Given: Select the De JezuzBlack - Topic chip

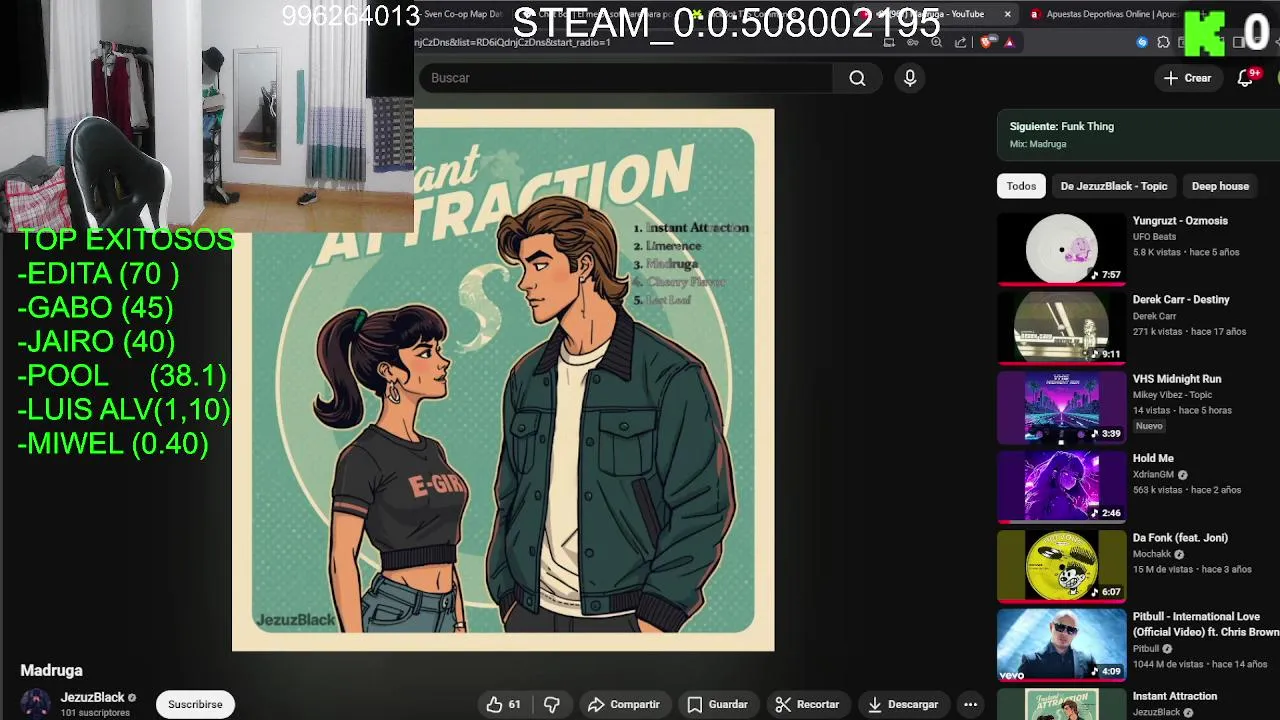Looking at the screenshot, I should pyautogui.click(x=1114, y=186).
